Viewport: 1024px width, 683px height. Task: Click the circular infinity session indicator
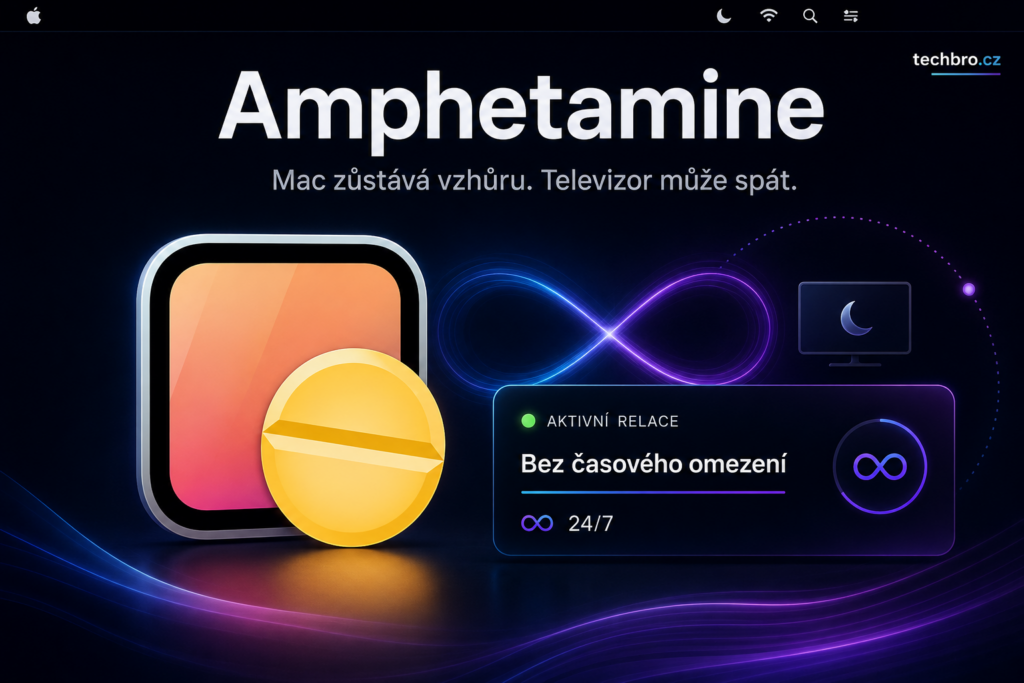880,466
